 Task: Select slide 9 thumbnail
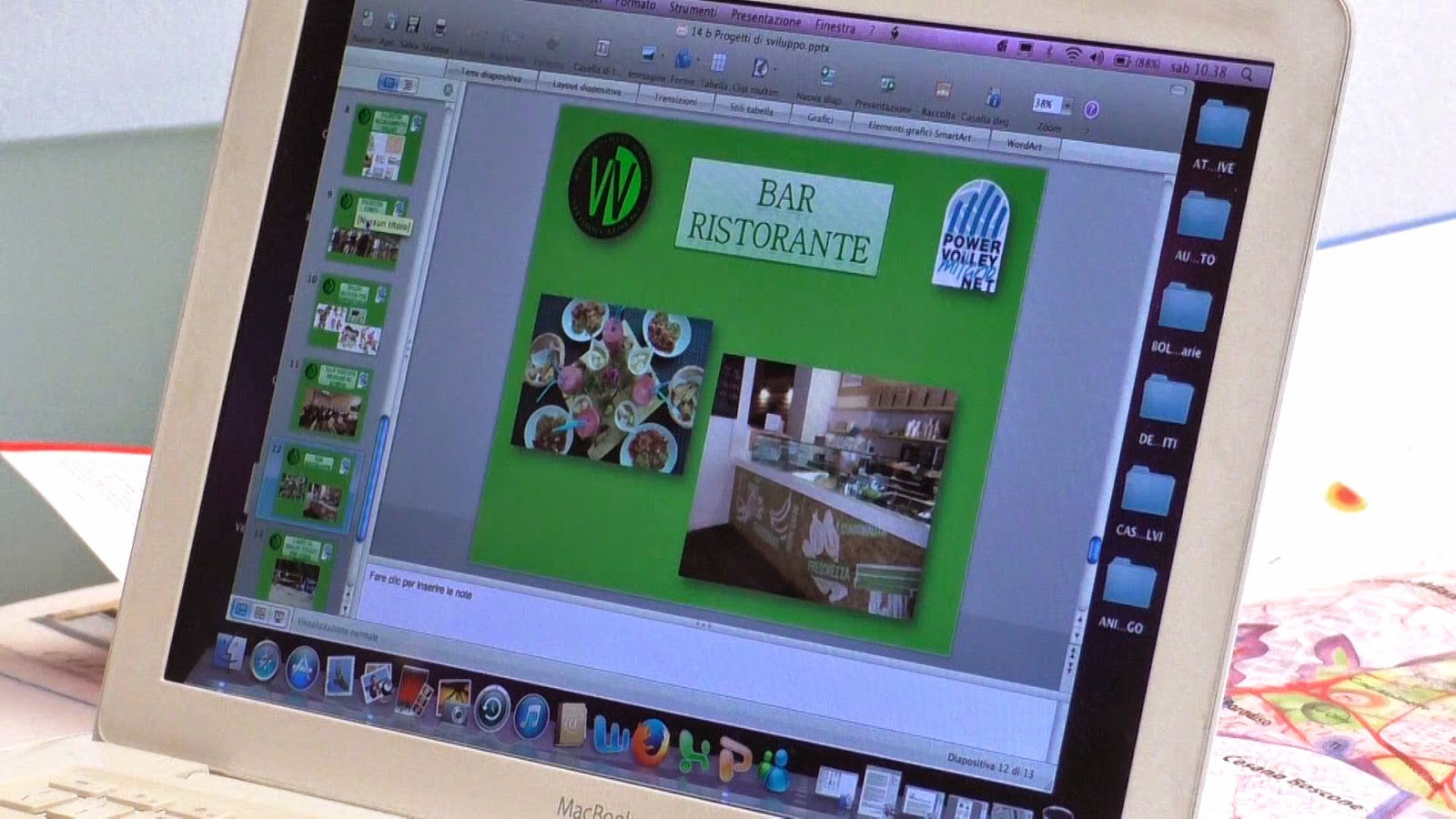click(369, 227)
